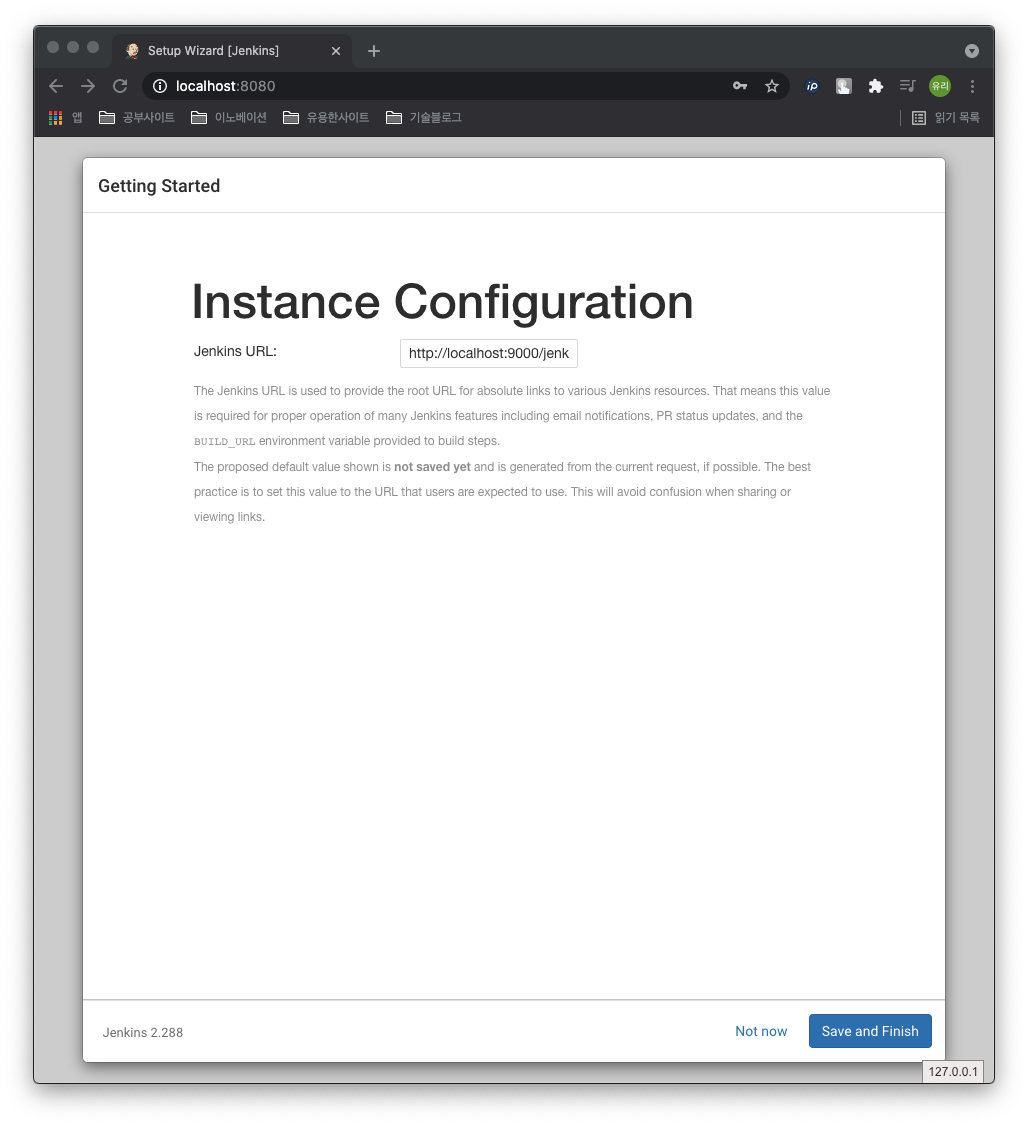This screenshot has width=1028, height=1125.
Task: Click the BUILD_URL monospace text
Action: (225, 441)
